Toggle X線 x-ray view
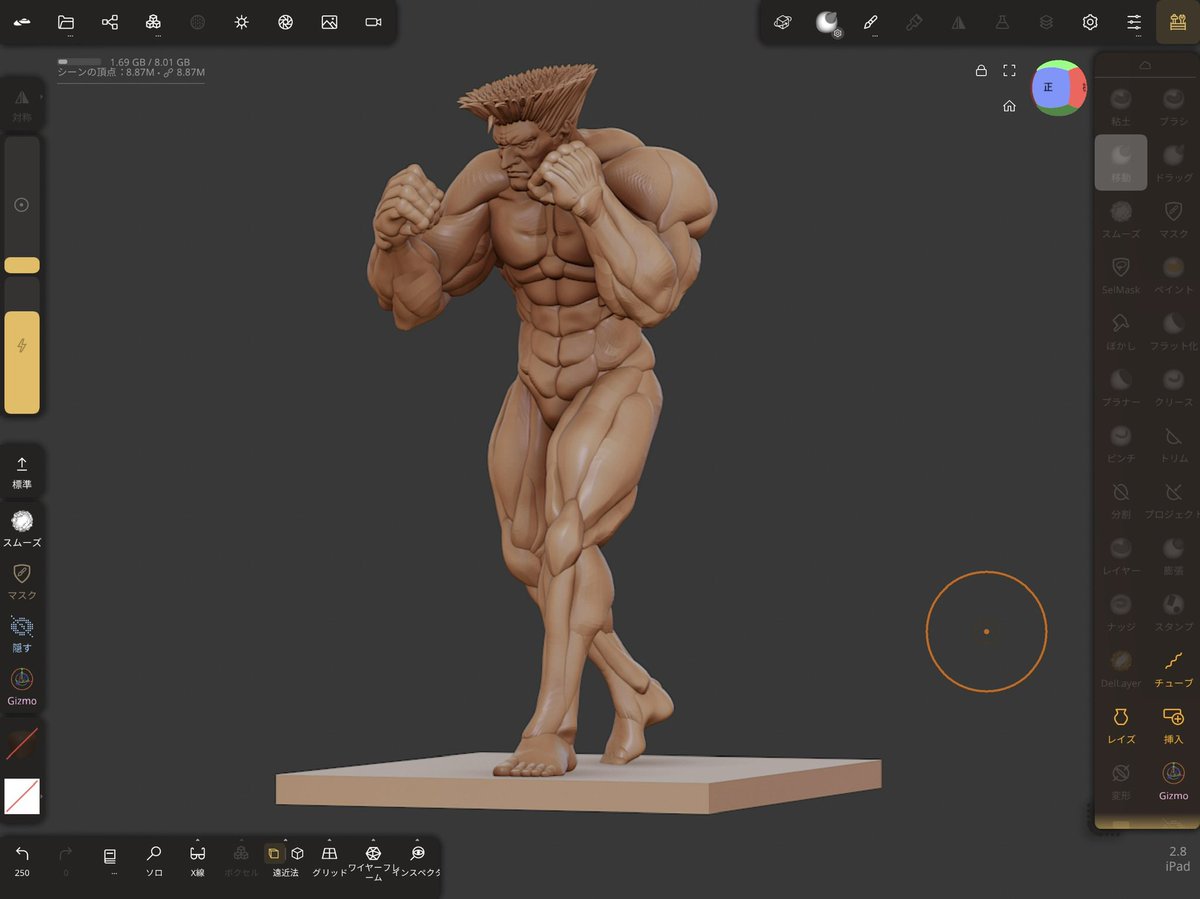This screenshot has width=1200, height=899. pyautogui.click(x=198, y=860)
